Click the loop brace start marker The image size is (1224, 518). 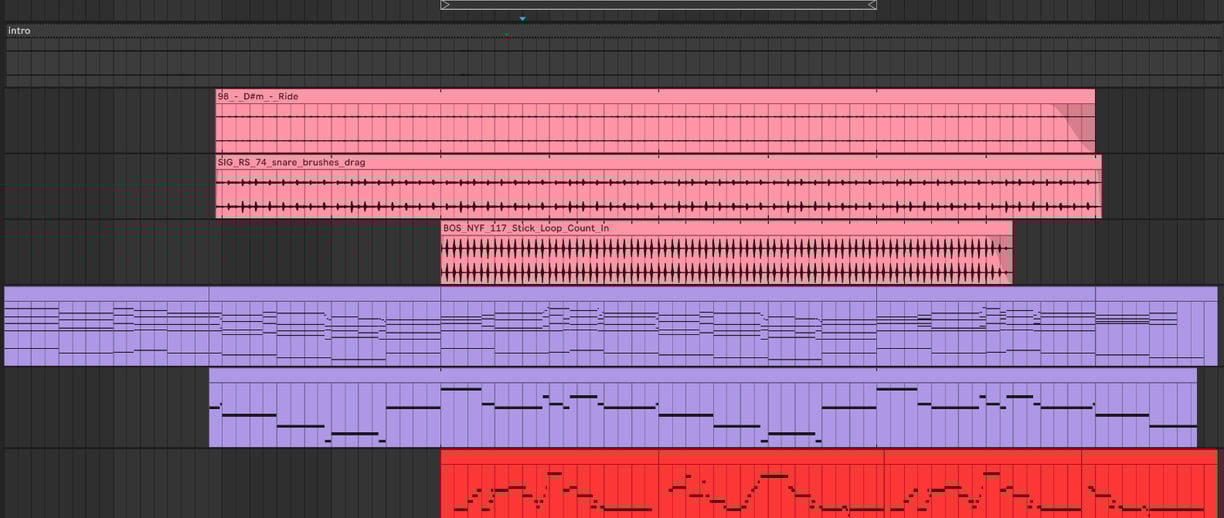coord(445,5)
